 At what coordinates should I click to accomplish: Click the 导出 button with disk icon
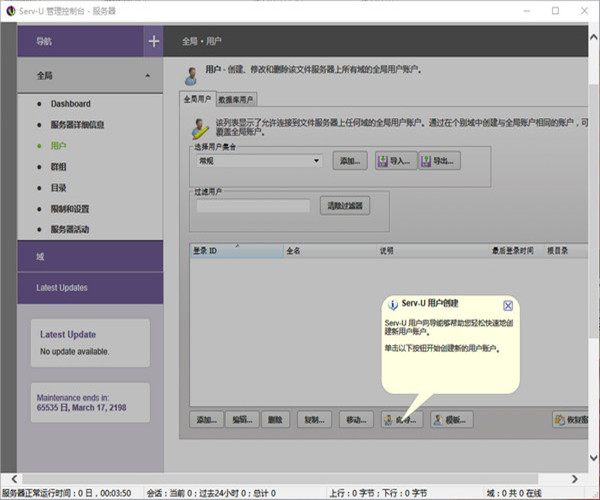(x=439, y=160)
